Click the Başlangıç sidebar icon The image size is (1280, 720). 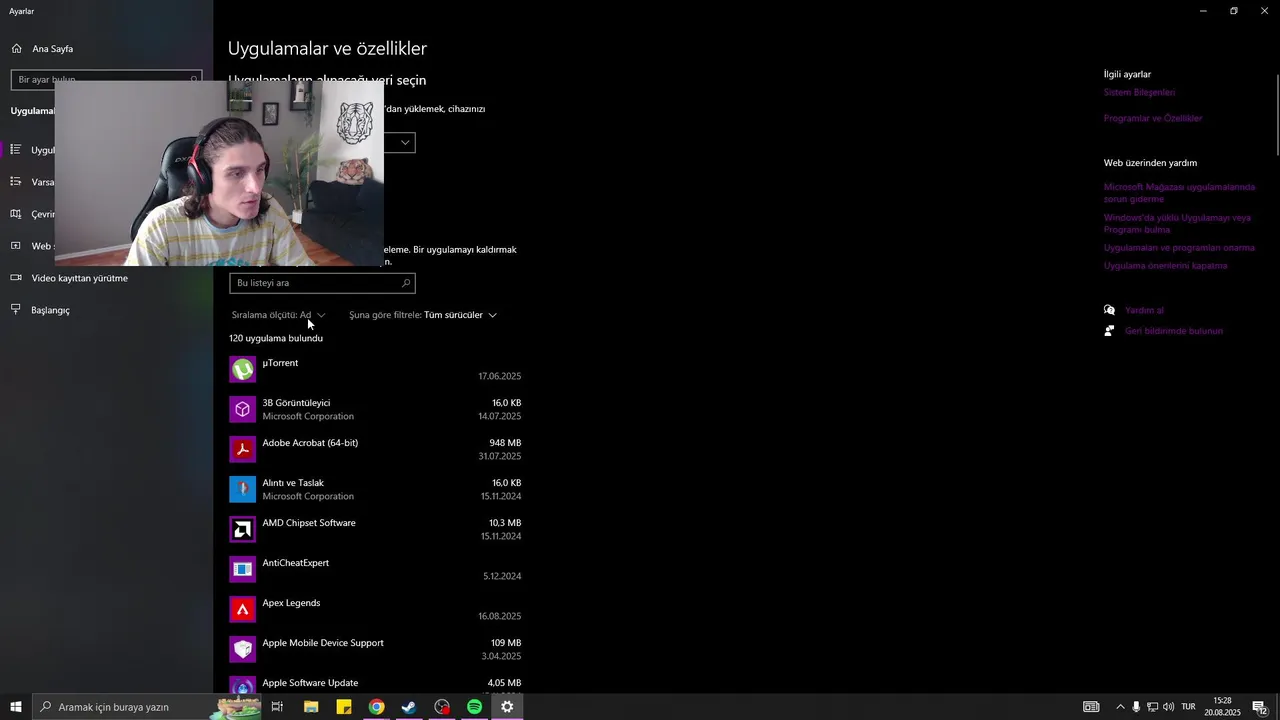click(x=16, y=310)
